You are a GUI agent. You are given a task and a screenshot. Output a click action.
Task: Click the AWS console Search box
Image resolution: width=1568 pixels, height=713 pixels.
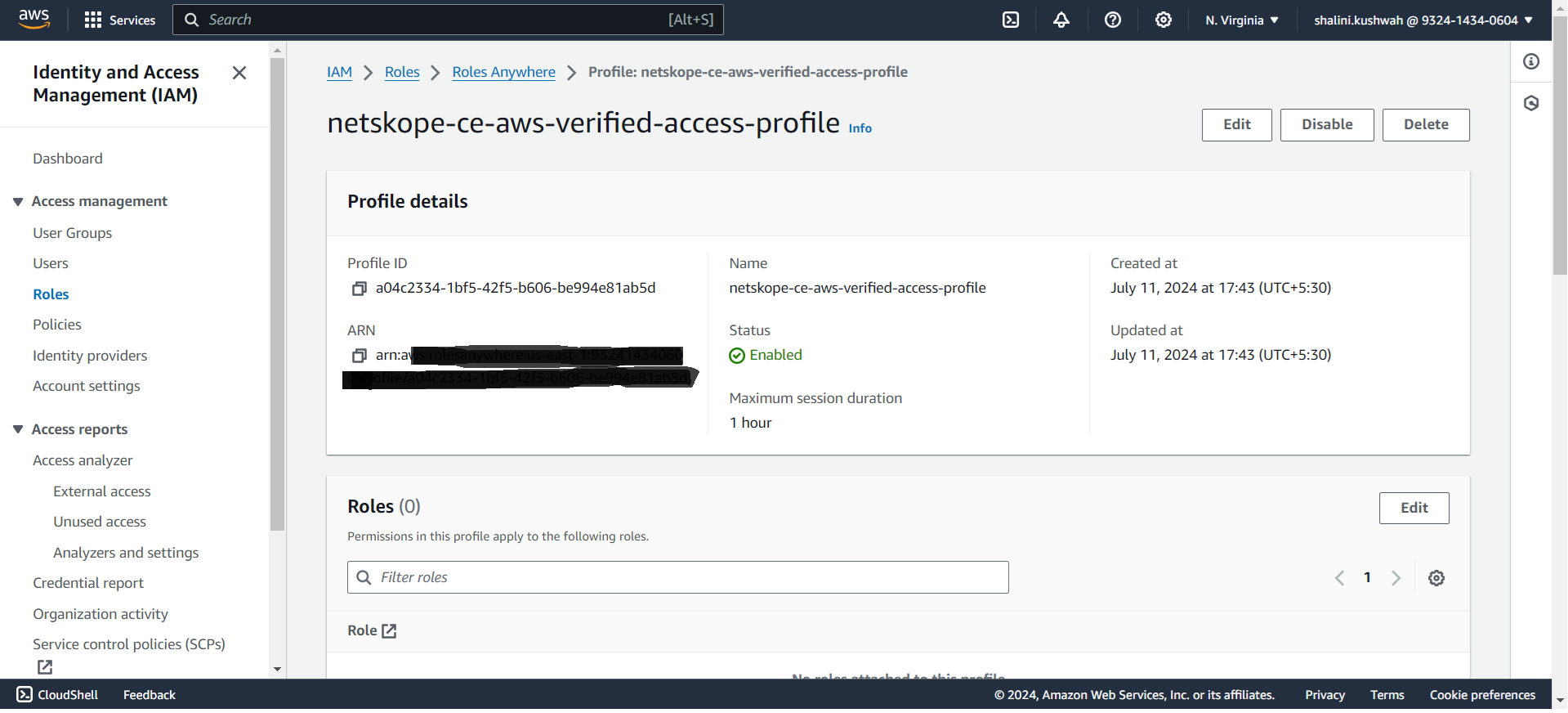click(448, 20)
